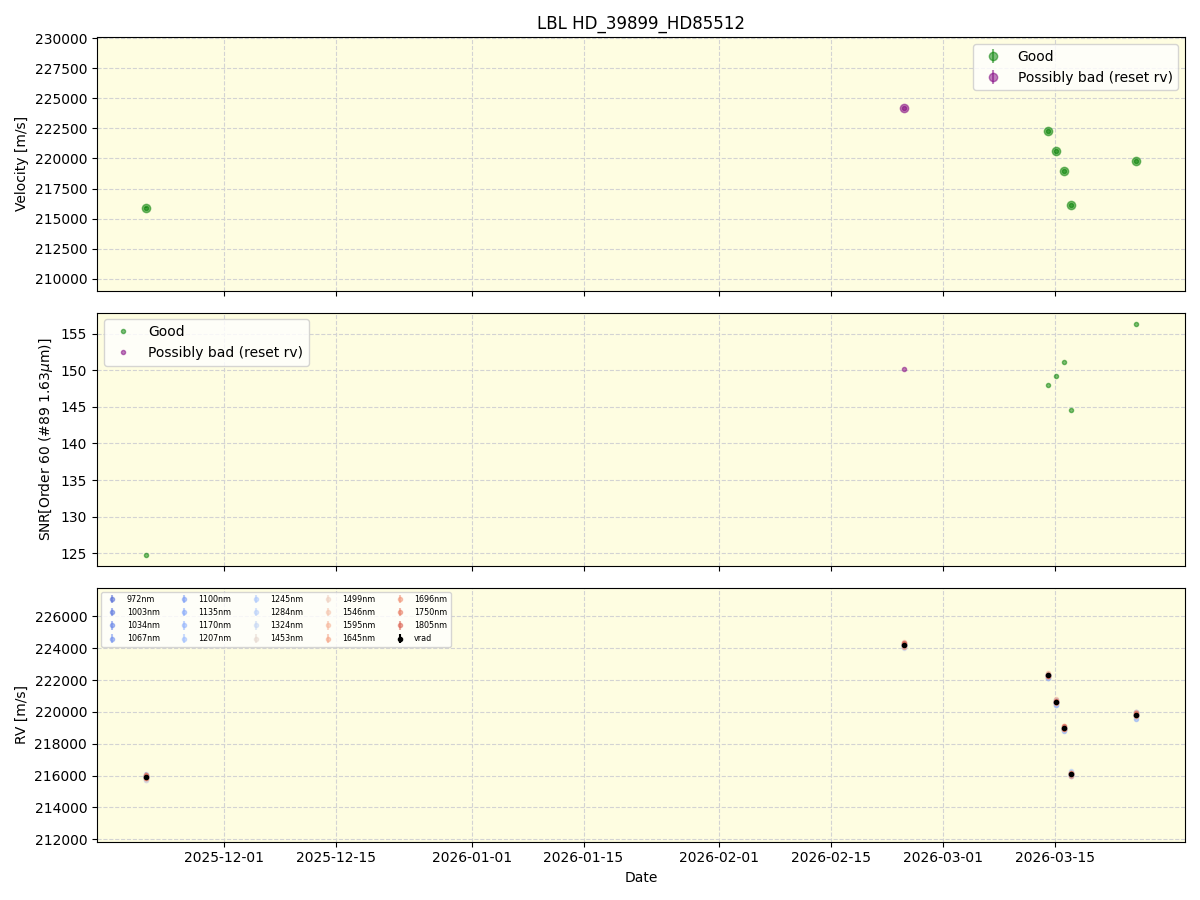Image resolution: width=1200 pixels, height=900 pixels.
Task: Click the 1453nm legend text label
Action: coord(287,638)
